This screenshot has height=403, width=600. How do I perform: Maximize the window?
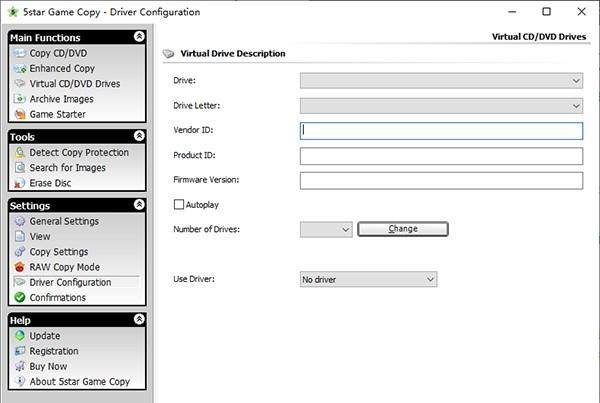(546, 12)
